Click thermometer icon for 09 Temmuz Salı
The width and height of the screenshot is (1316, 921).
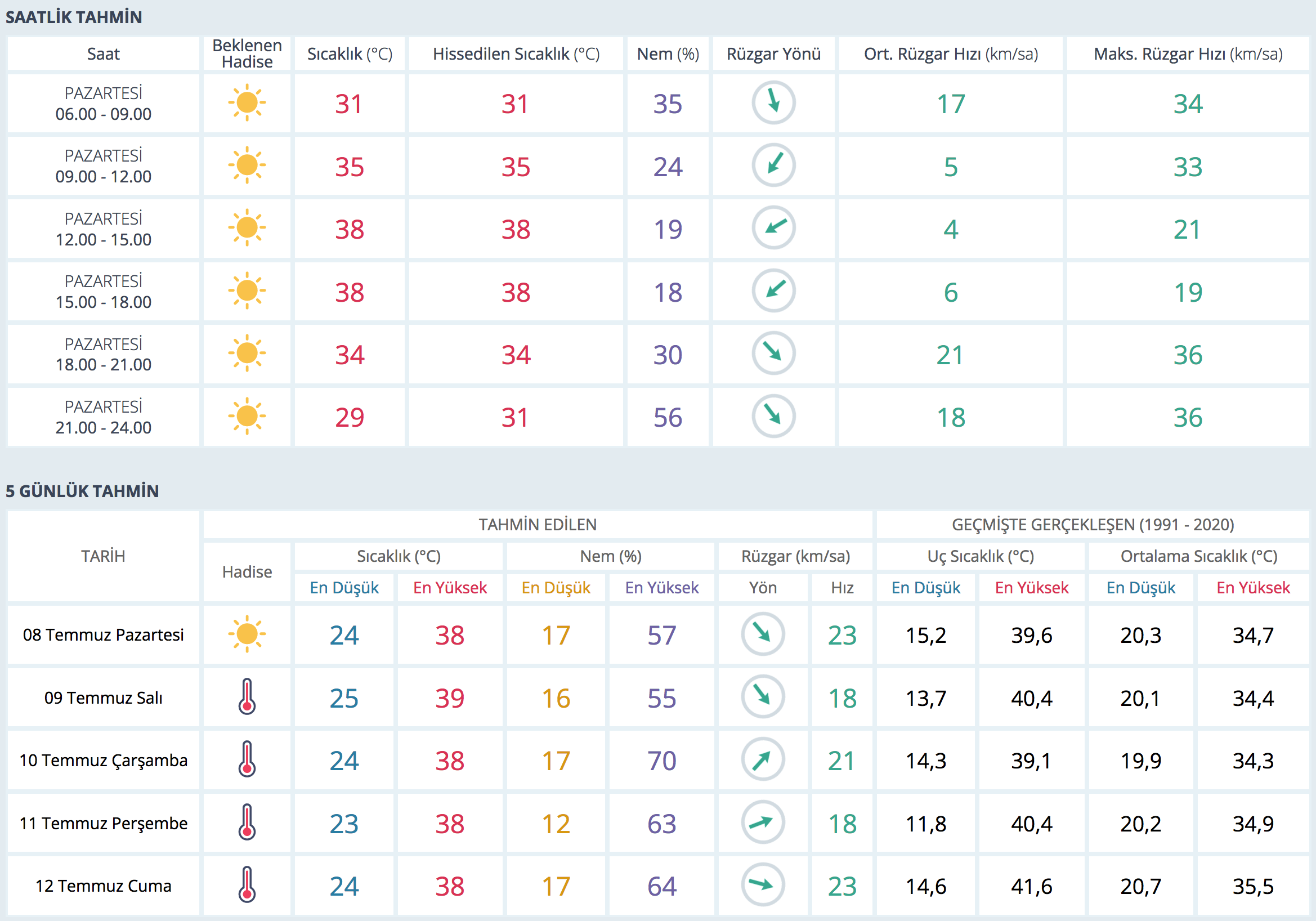tap(247, 697)
